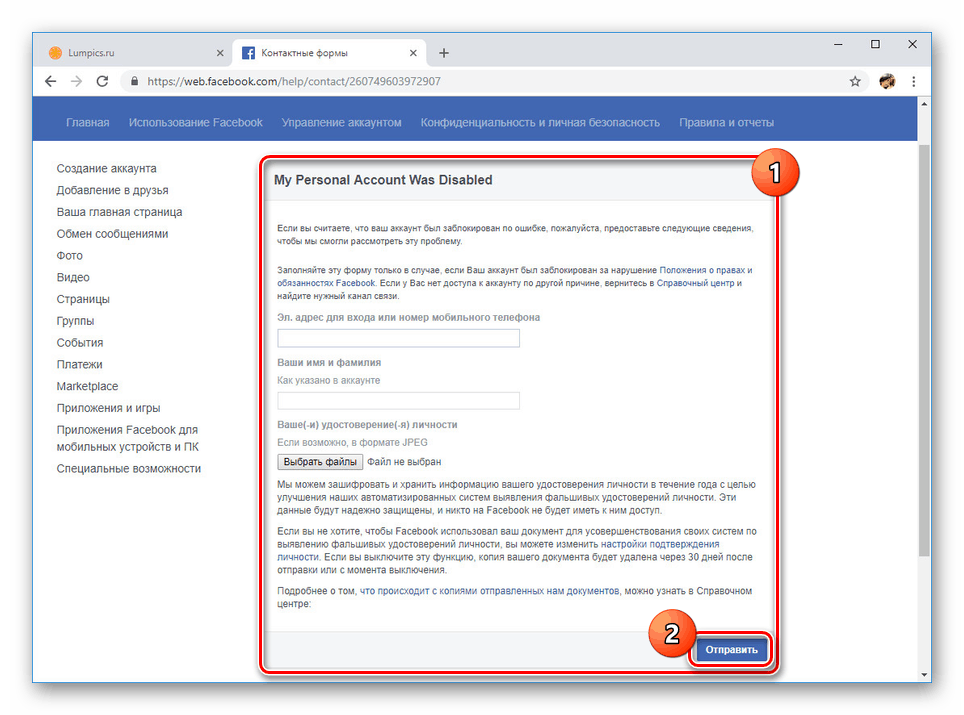Viewport: 964px width, 715px height.
Task: Open a new tab with plus button
Action: 443,53
